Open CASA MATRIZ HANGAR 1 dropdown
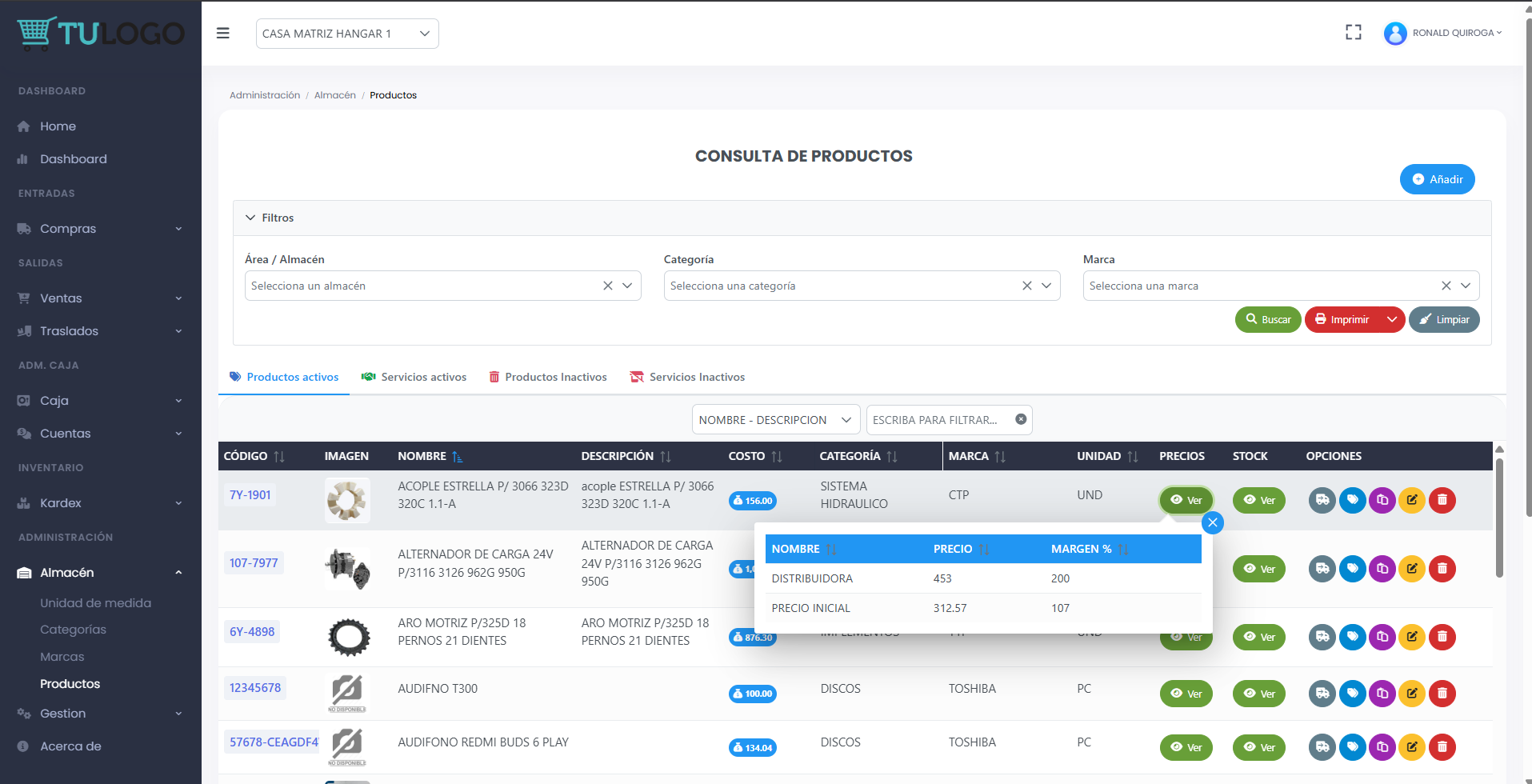This screenshot has width=1532, height=784. pyautogui.click(x=346, y=34)
